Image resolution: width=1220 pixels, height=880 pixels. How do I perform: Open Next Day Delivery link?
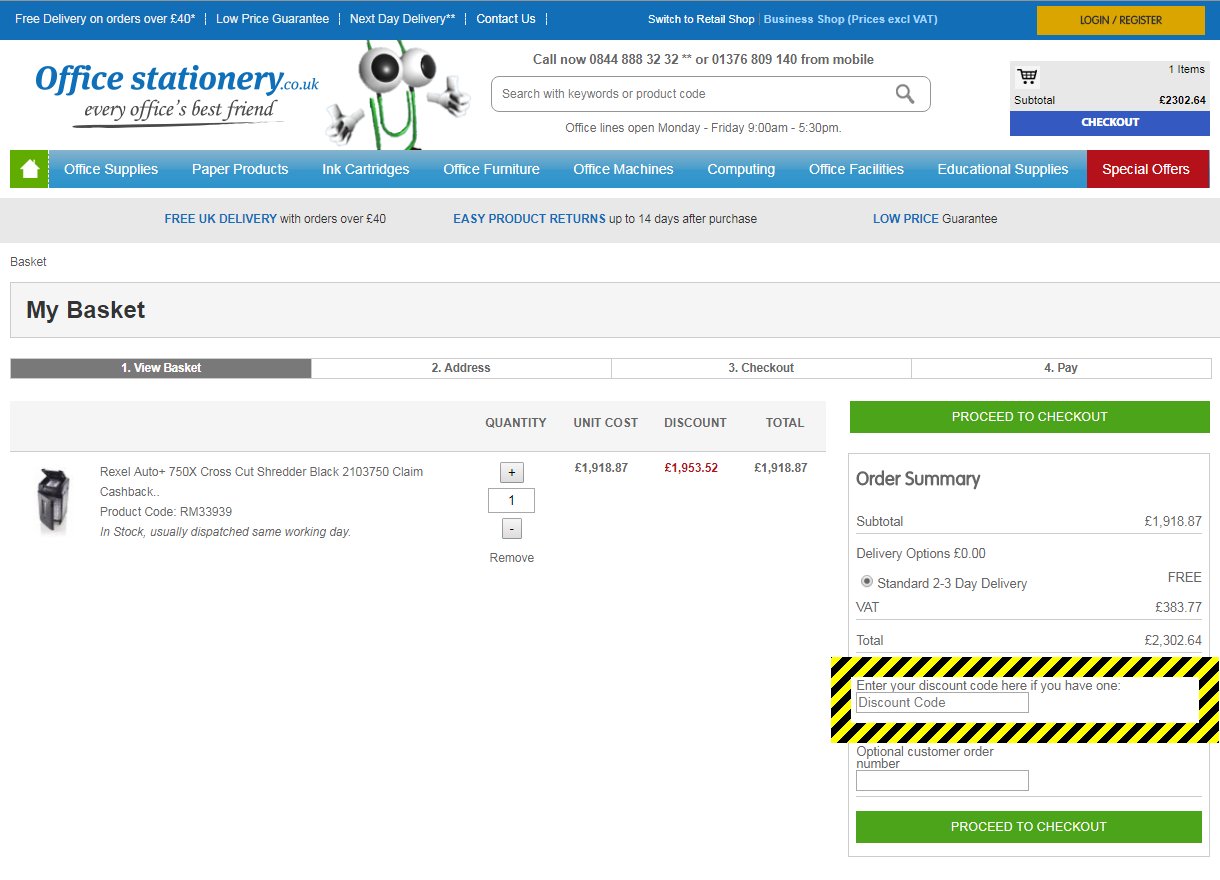coord(402,19)
